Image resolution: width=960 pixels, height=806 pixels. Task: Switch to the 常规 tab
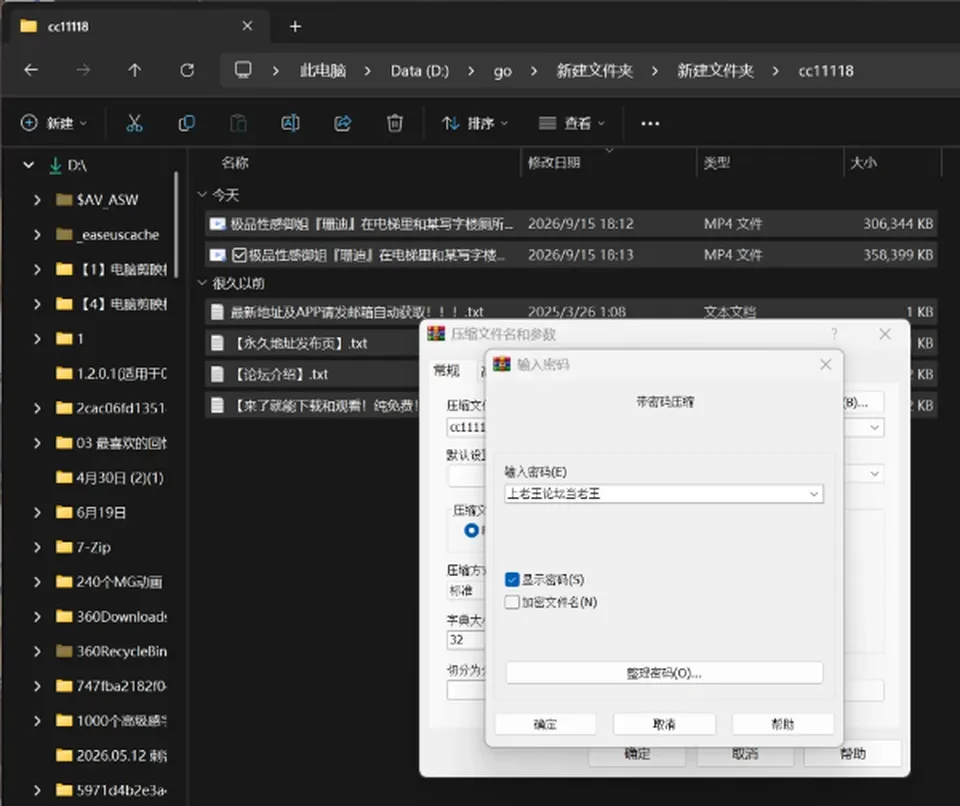446,370
